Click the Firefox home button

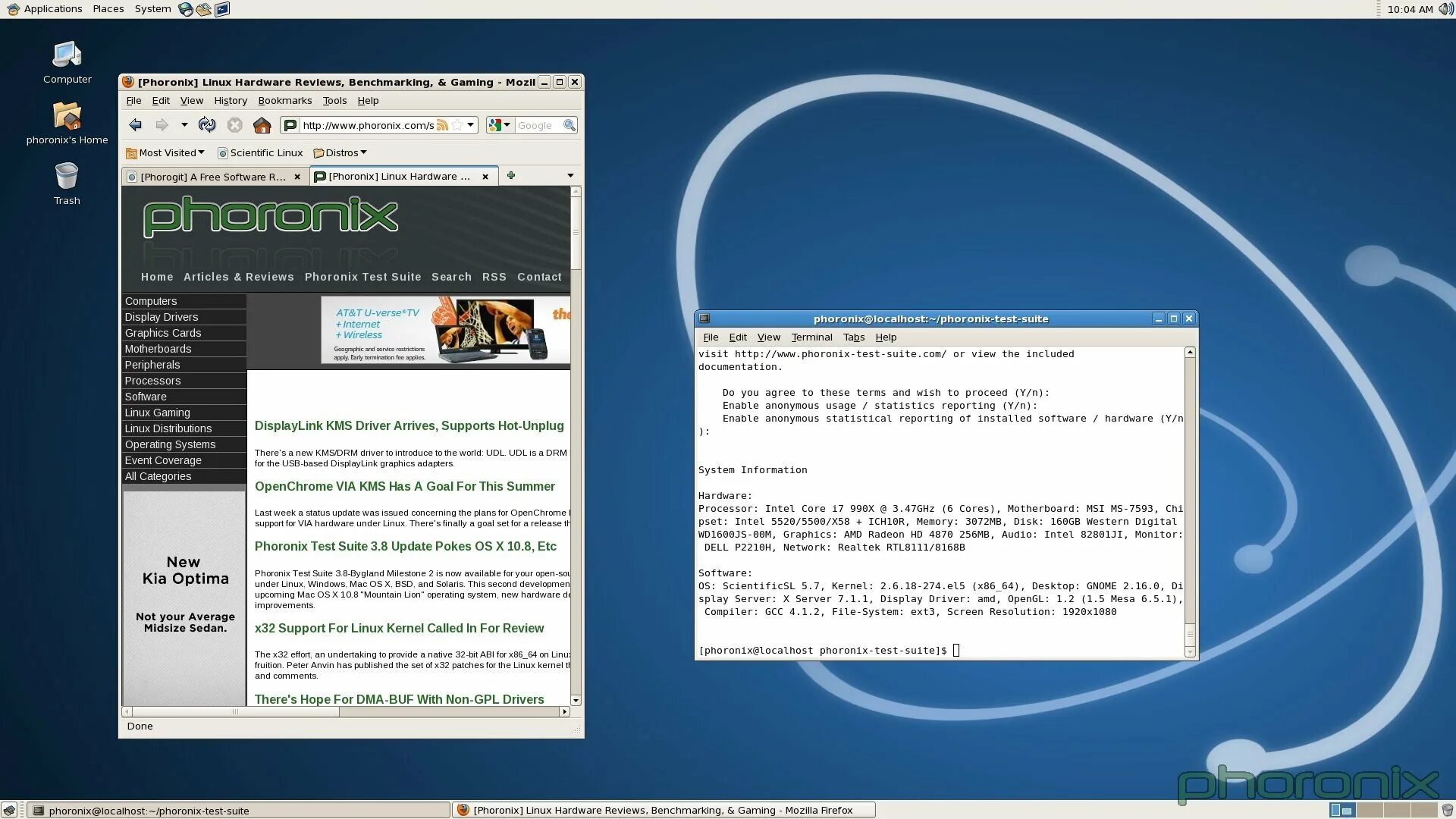click(262, 125)
